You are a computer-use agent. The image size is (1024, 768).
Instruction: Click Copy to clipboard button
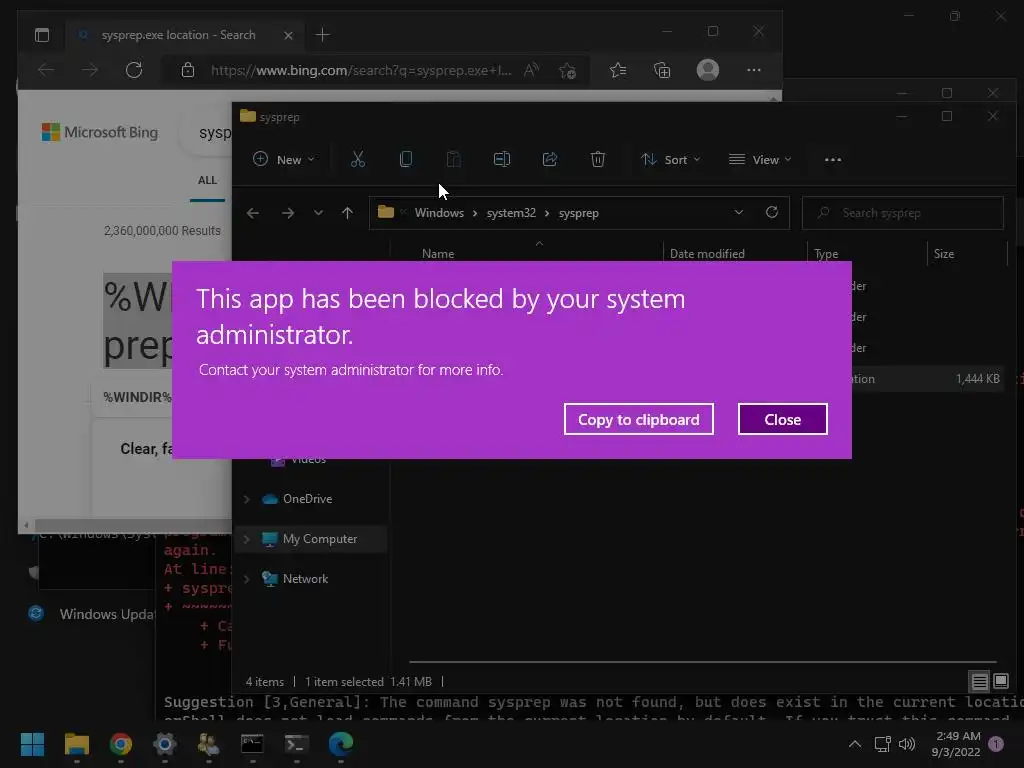click(638, 419)
